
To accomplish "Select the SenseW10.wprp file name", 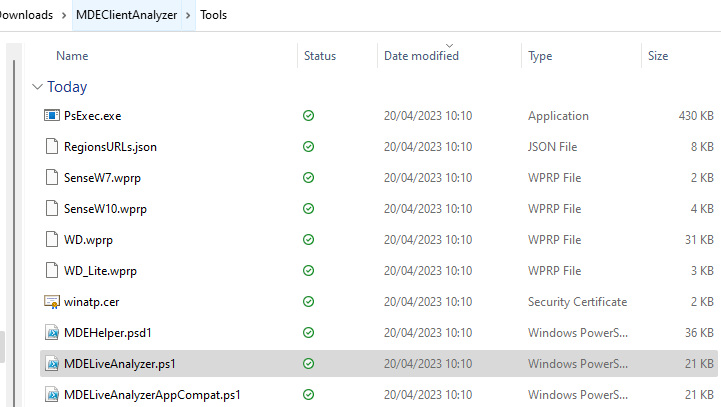I will (x=104, y=209).
